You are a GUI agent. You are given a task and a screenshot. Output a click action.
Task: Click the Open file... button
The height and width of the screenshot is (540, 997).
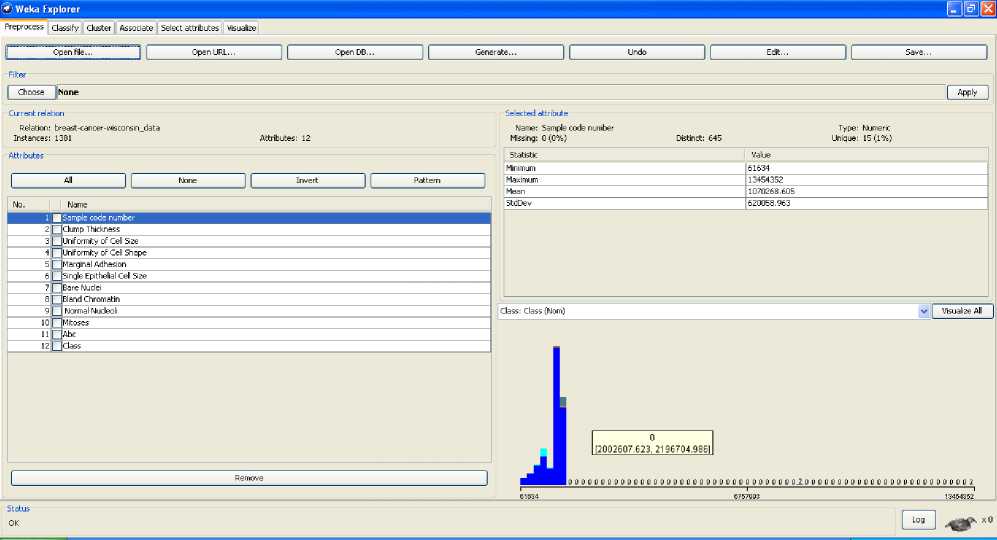(73, 52)
